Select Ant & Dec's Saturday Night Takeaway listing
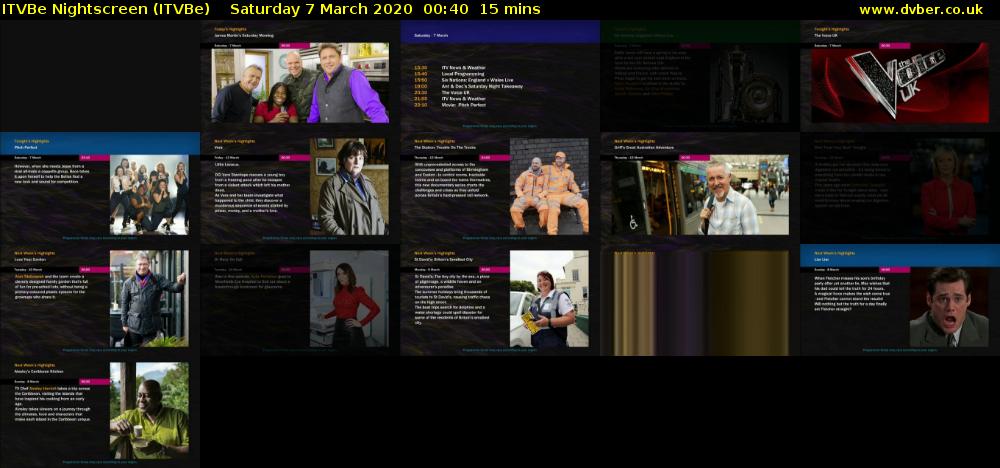 click(469, 86)
